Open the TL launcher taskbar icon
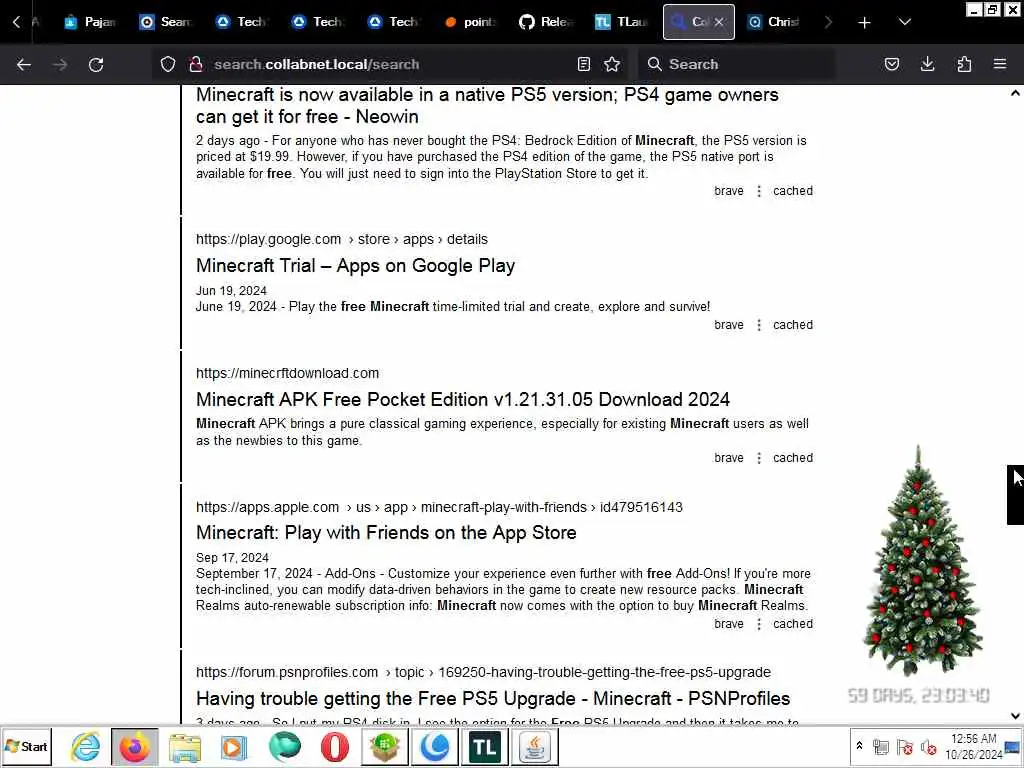This screenshot has width=1024, height=768. (484, 746)
